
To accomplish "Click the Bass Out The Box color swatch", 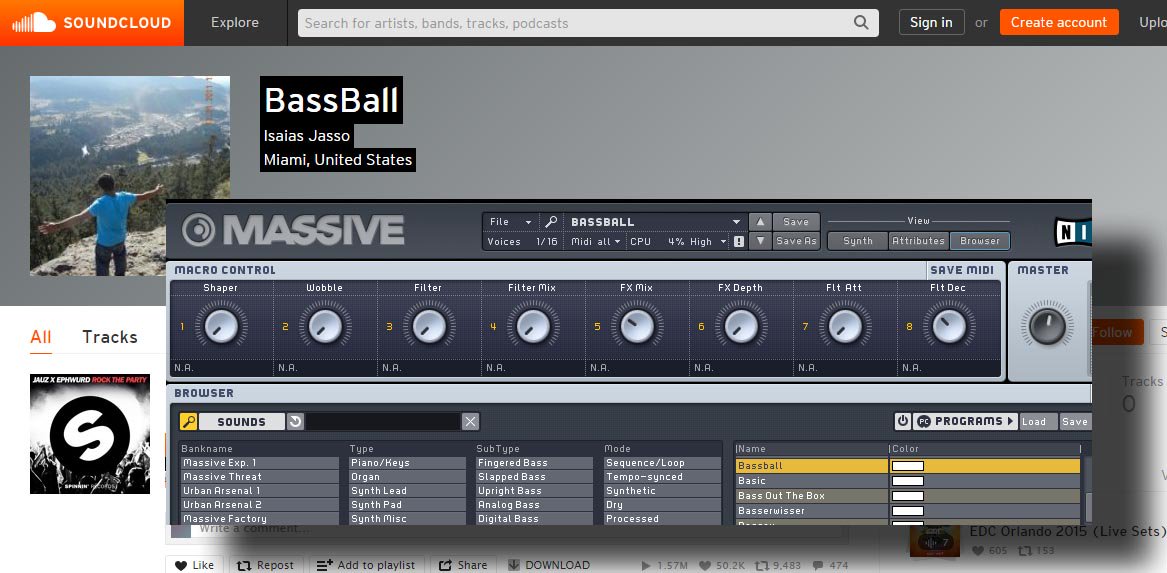I will click(x=908, y=496).
